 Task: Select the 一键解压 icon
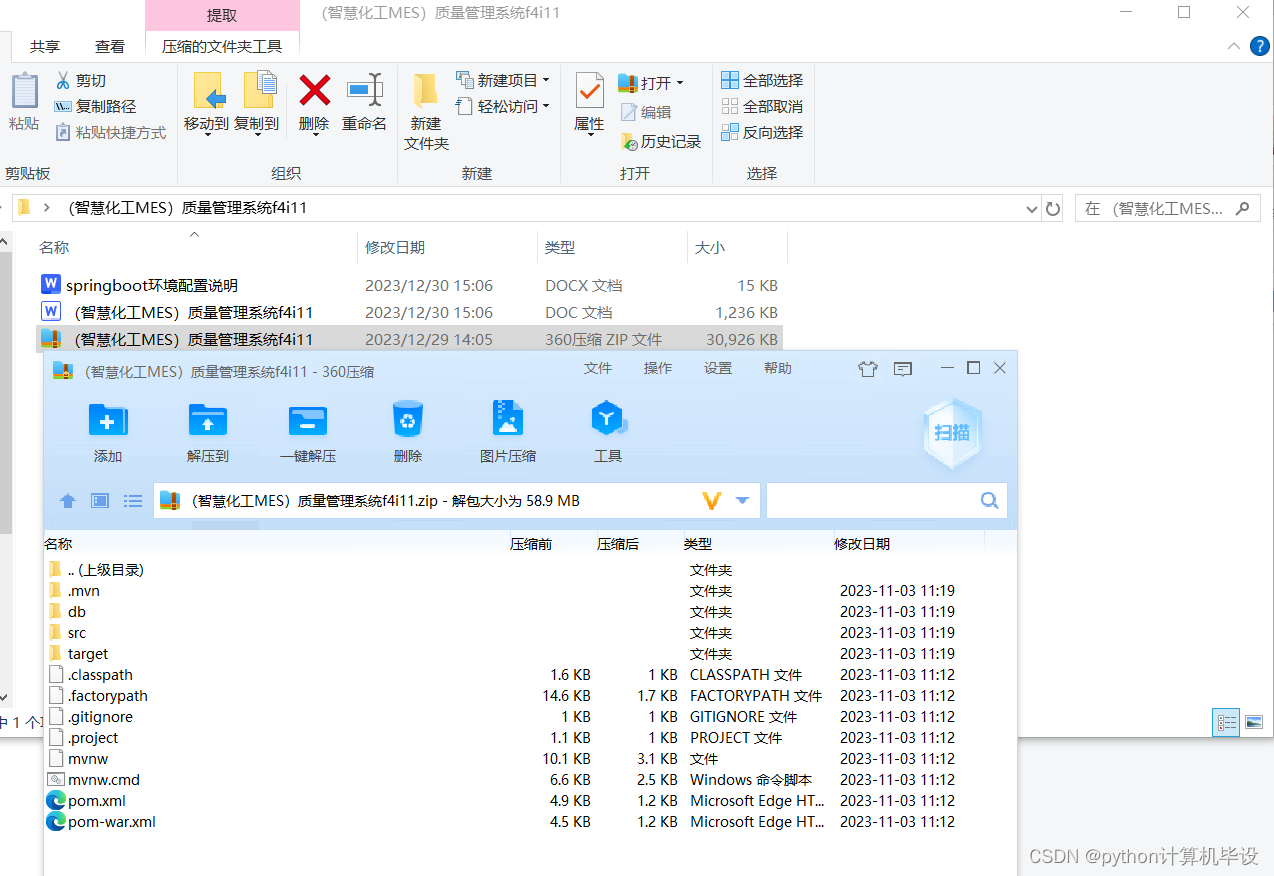307,430
